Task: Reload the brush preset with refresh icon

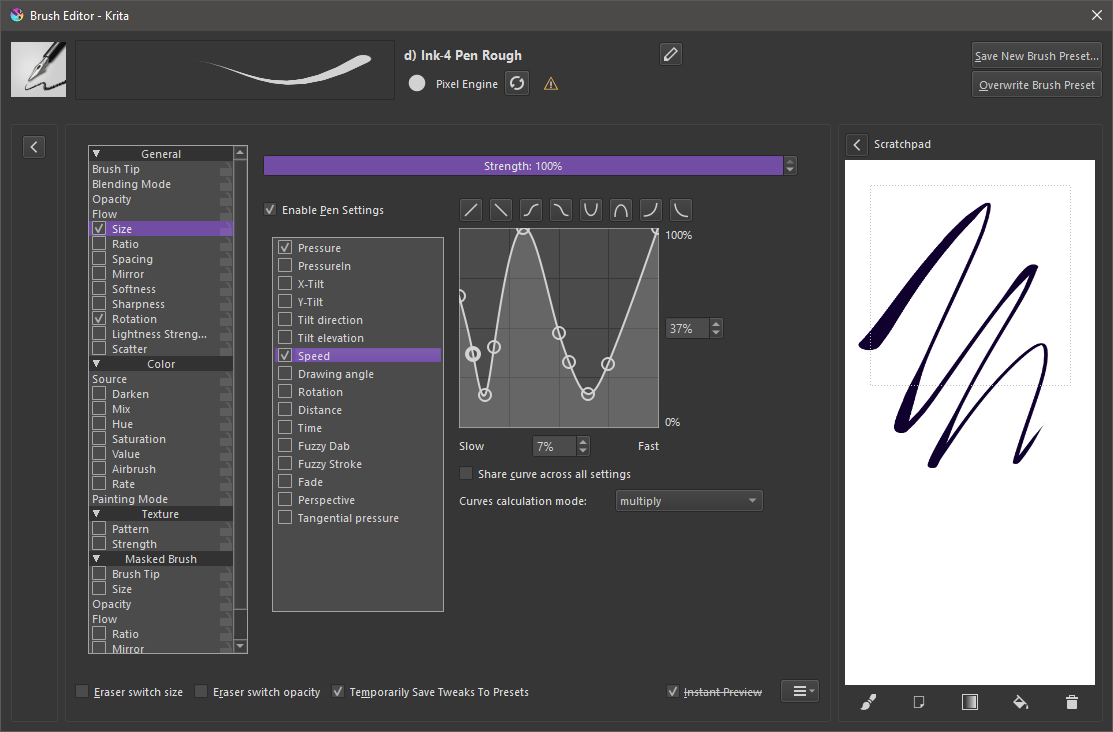Action: tap(517, 84)
